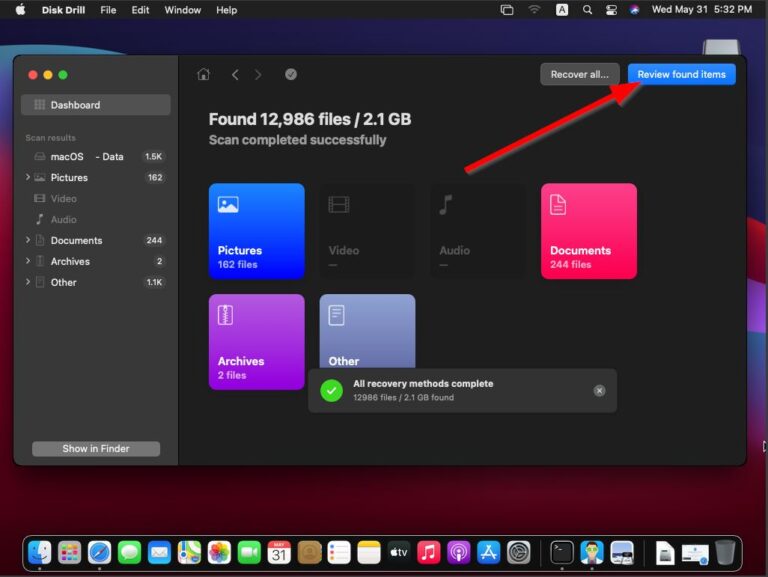Expand the Other sidebar group
This screenshot has width=768, height=577.
28,282
